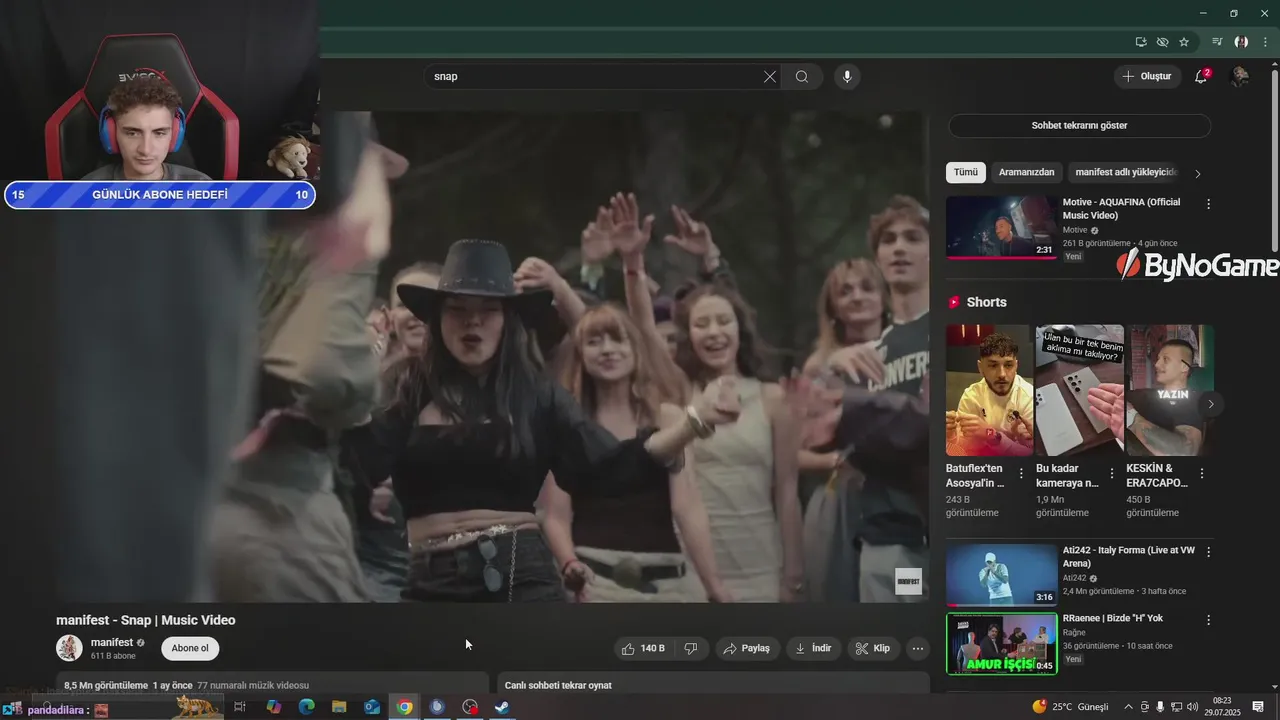Switch to Chrome in the taskbar
The height and width of the screenshot is (720, 1280).
(x=404, y=707)
